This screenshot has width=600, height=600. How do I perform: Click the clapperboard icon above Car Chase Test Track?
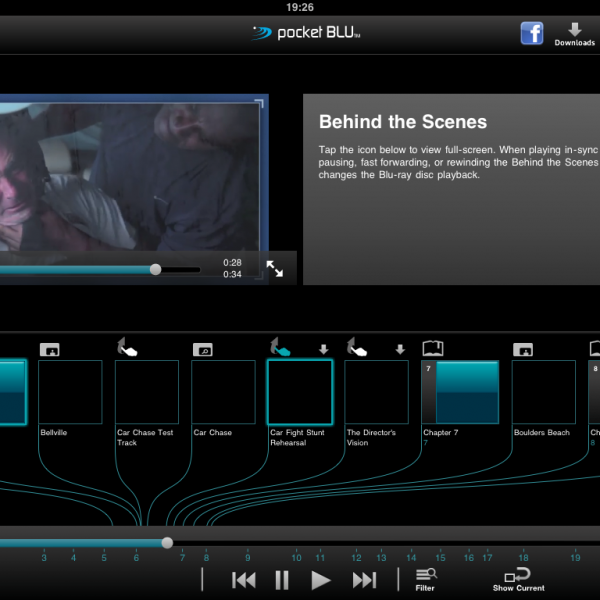tap(127, 348)
